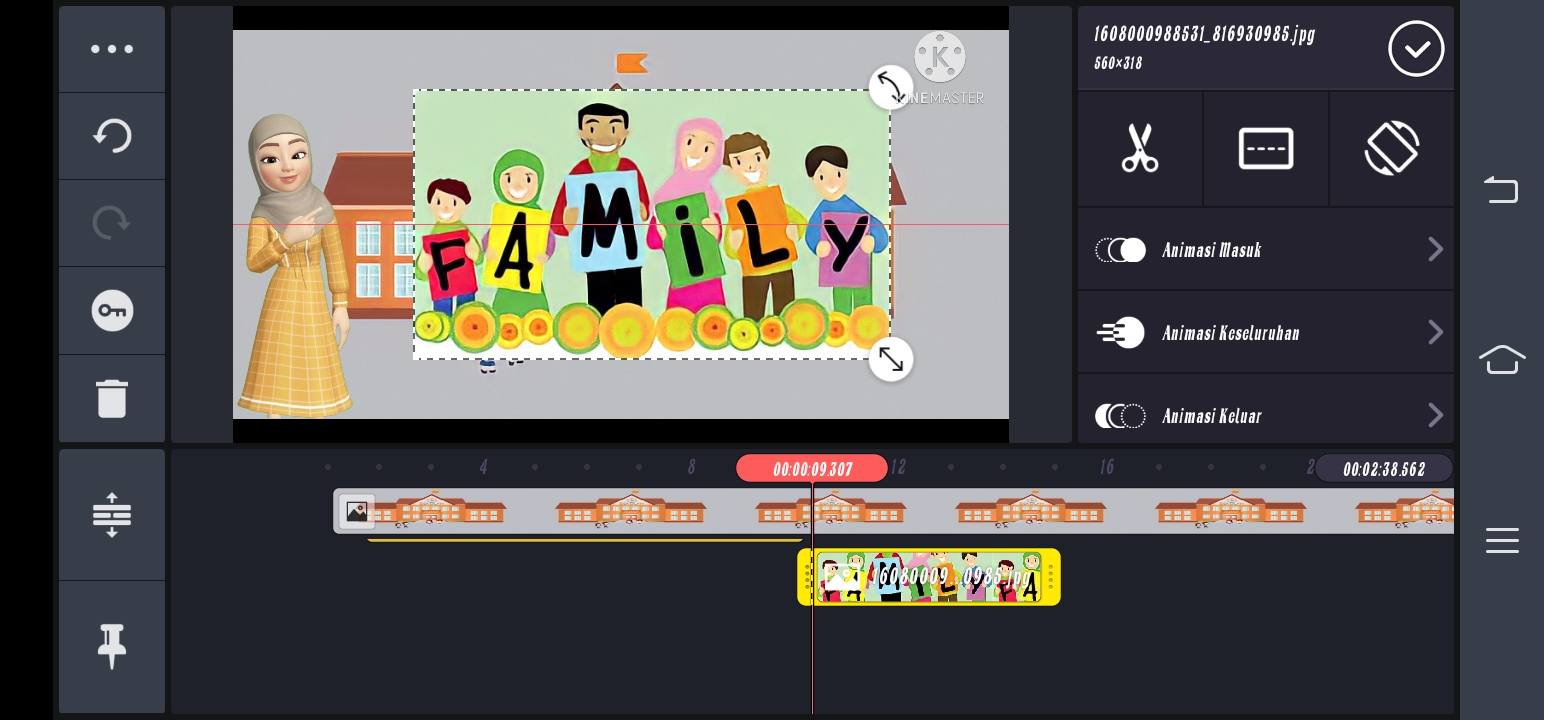Viewport: 1544px width, 720px height.
Task: Click the red playhead time marker 00:00:09.307
Action: [x=811, y=469]
